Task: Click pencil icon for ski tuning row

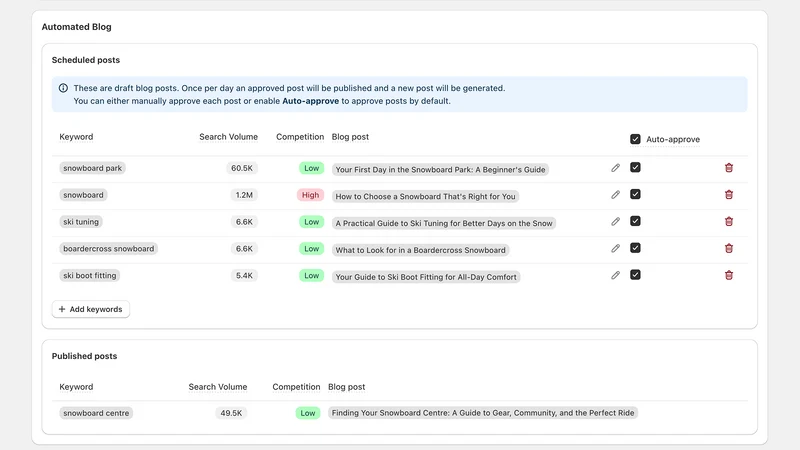Action: click(615, 221)
